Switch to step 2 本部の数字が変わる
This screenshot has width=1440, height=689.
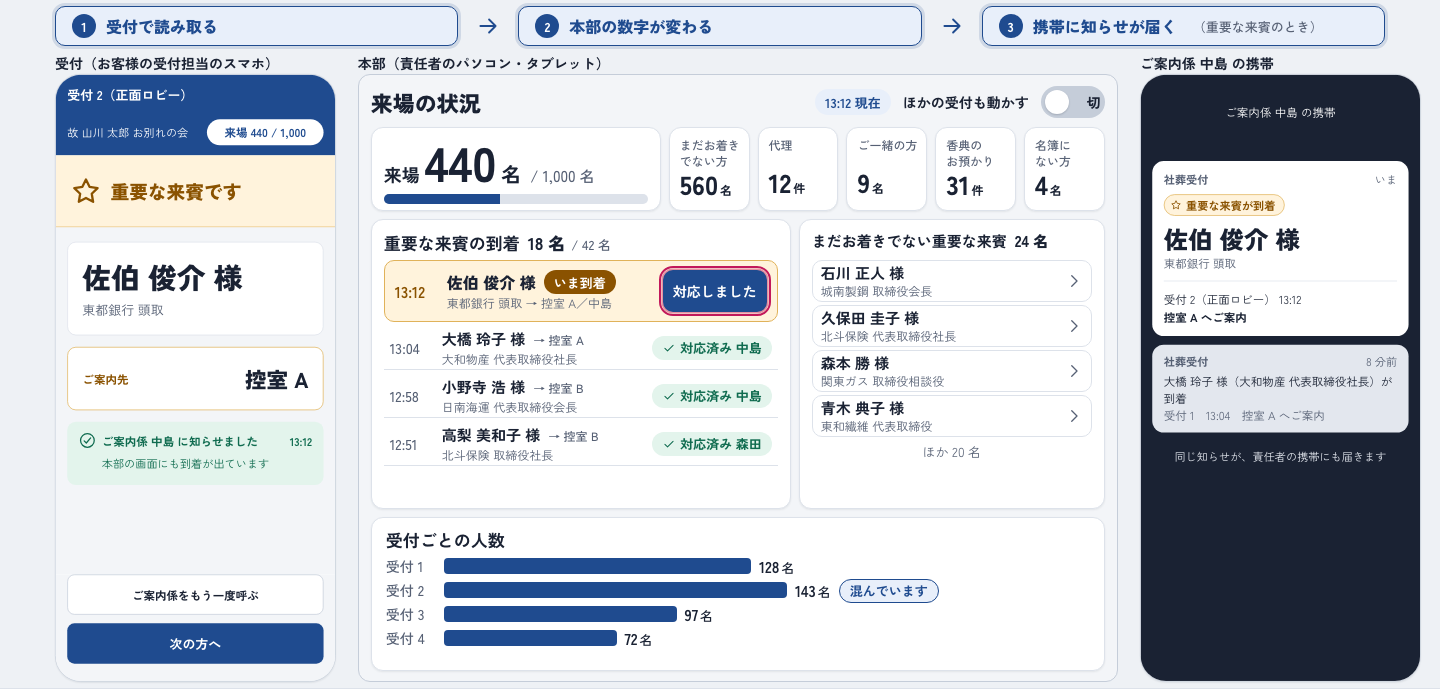pyautogui.click(x=720, y=27)
